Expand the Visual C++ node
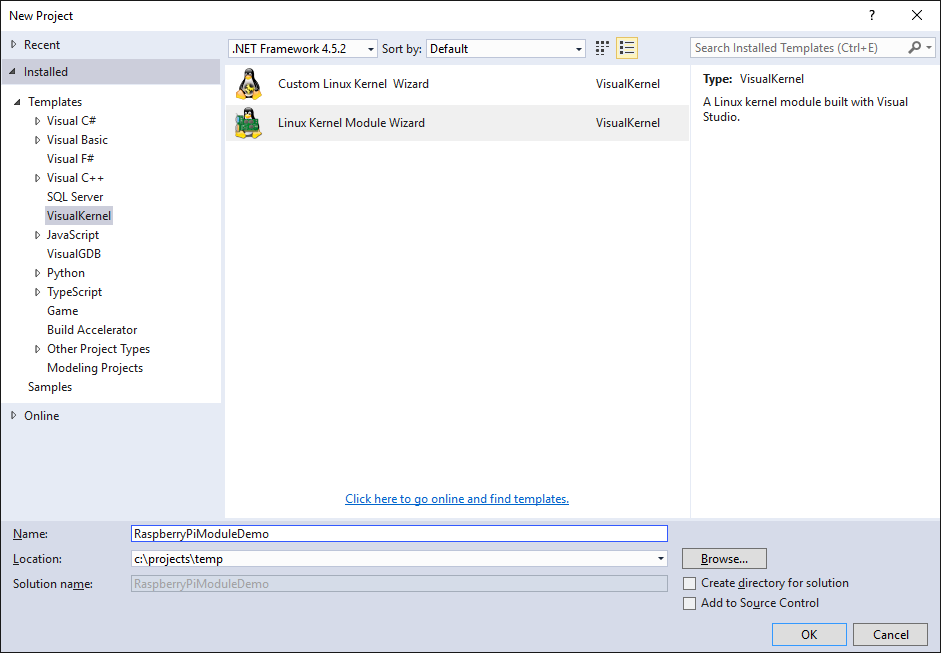The image size is (941, 653). click(x=38, y=178)
